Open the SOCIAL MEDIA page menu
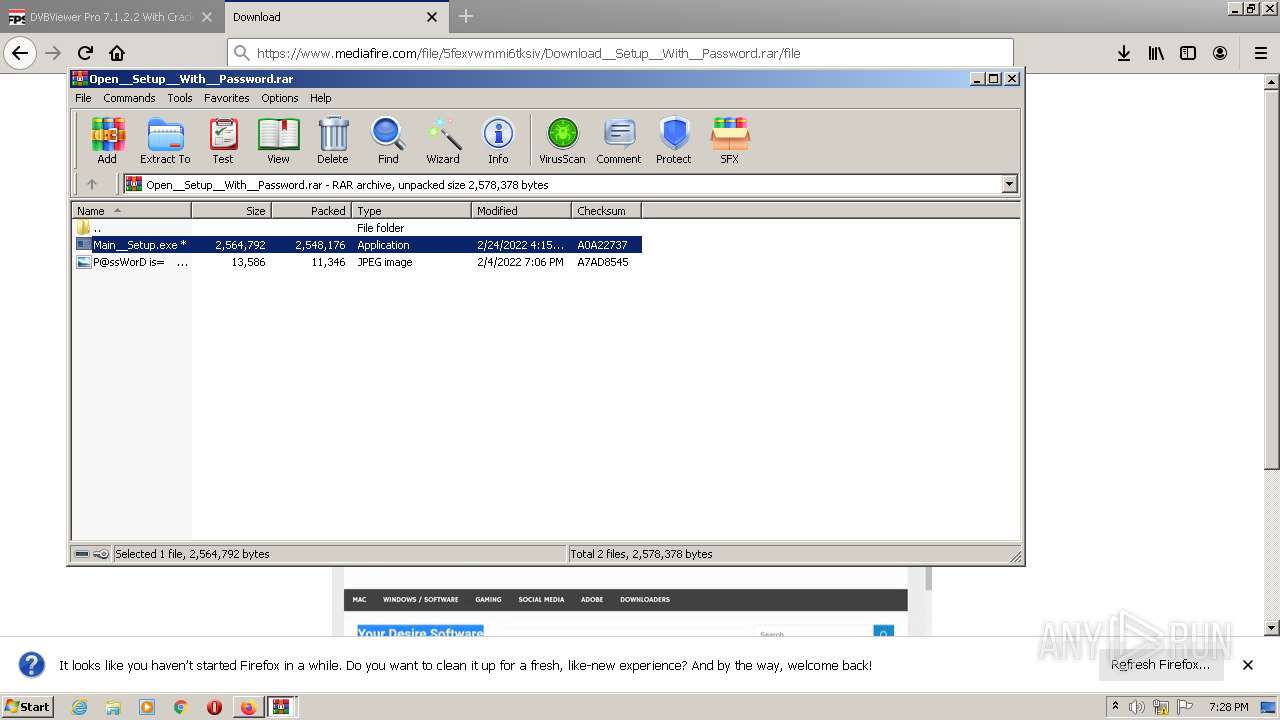Screen dimensions: 1280x720 (541, 600)
